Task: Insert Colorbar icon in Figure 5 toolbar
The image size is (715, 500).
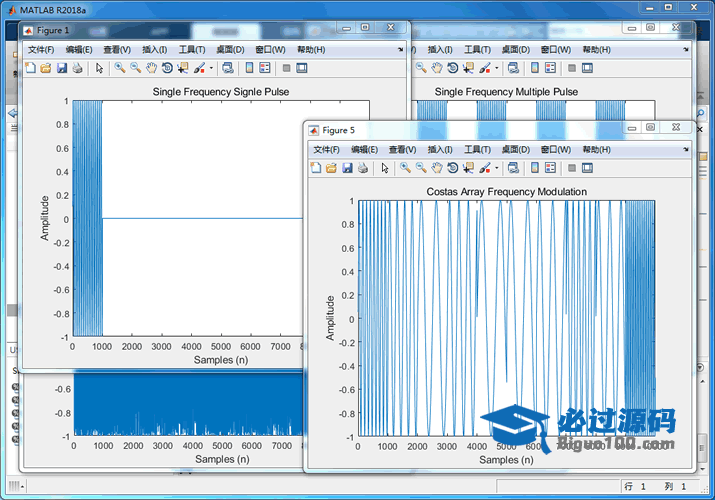Action: point(535,168)
